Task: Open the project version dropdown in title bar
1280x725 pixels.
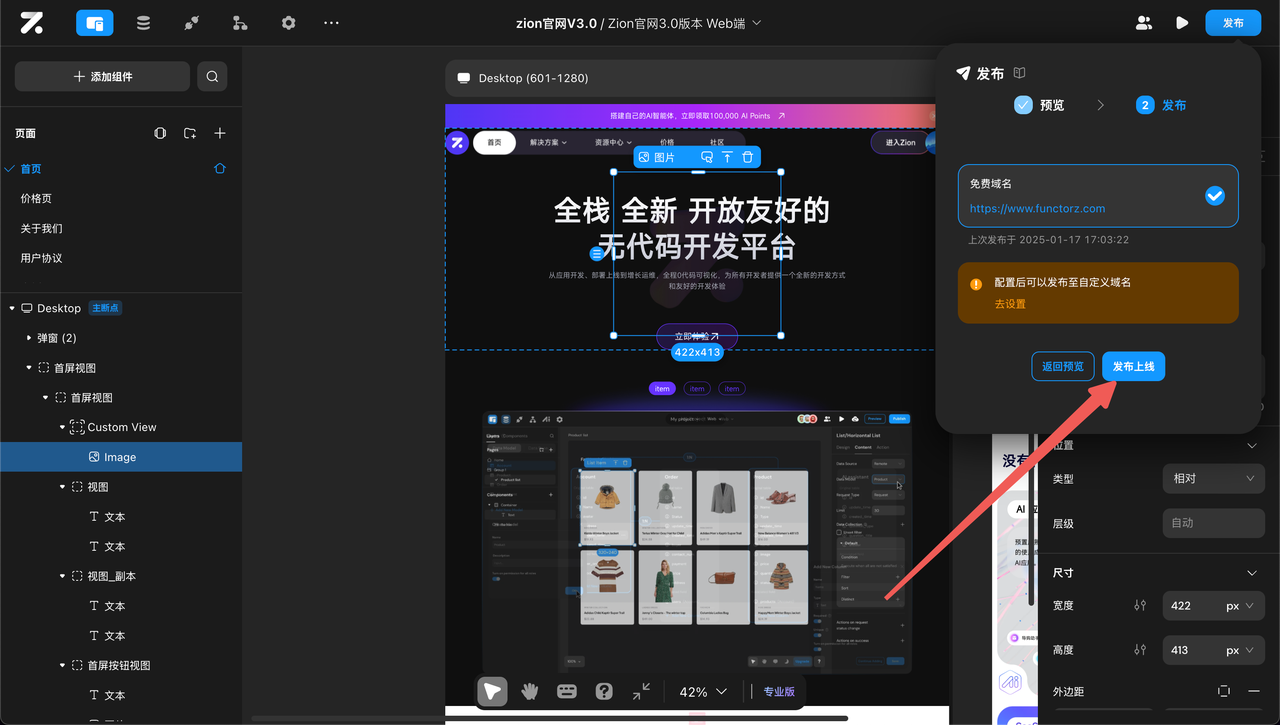Action: click(x=757, y=23)
